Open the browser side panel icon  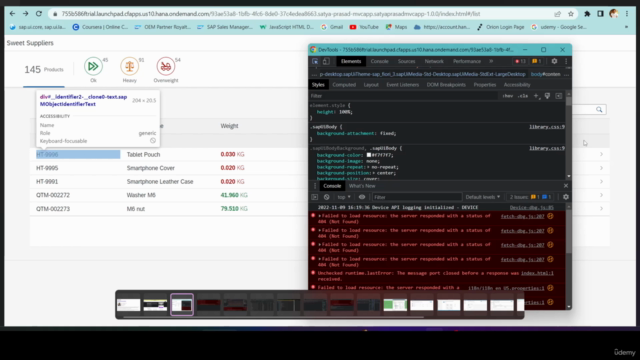(600, 14)
